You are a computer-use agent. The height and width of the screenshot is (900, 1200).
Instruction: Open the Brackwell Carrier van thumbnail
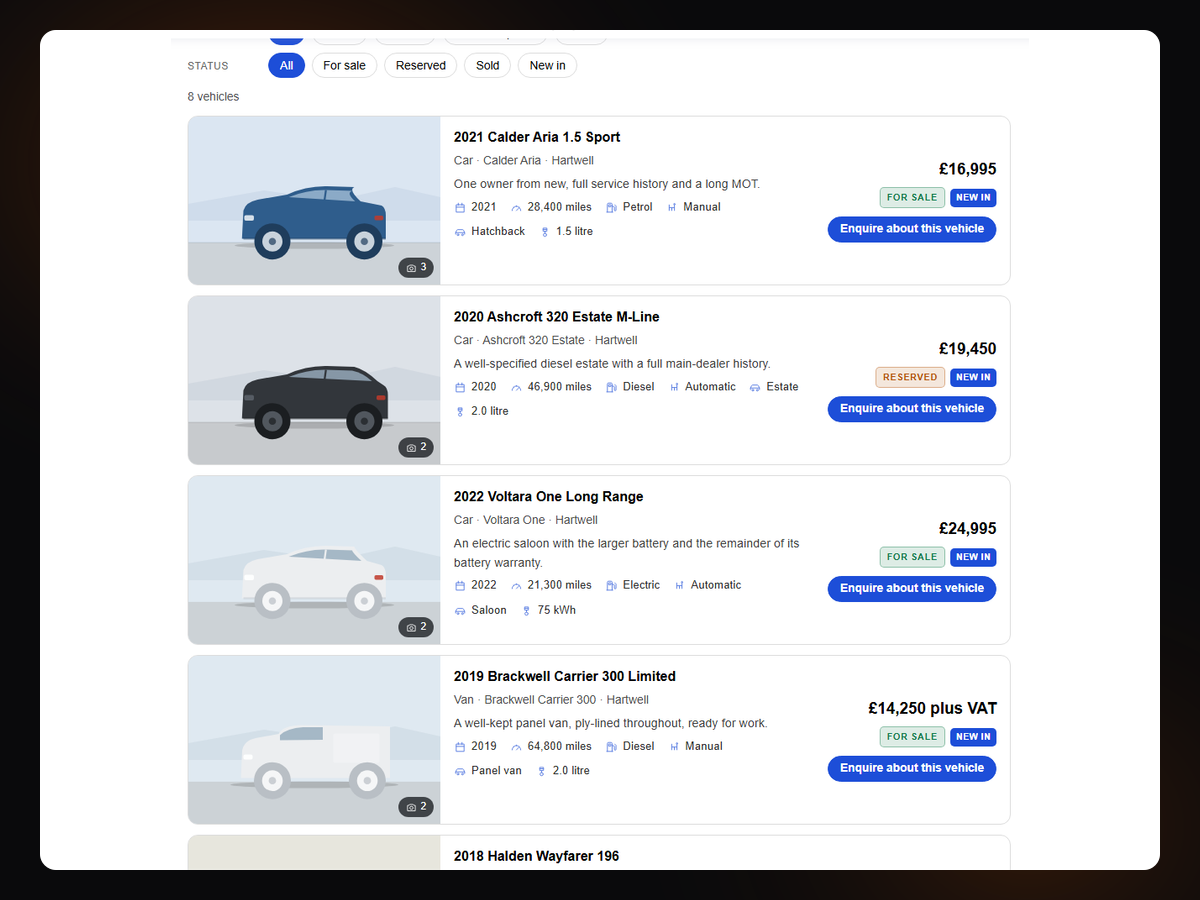click(x=314, y=740)
